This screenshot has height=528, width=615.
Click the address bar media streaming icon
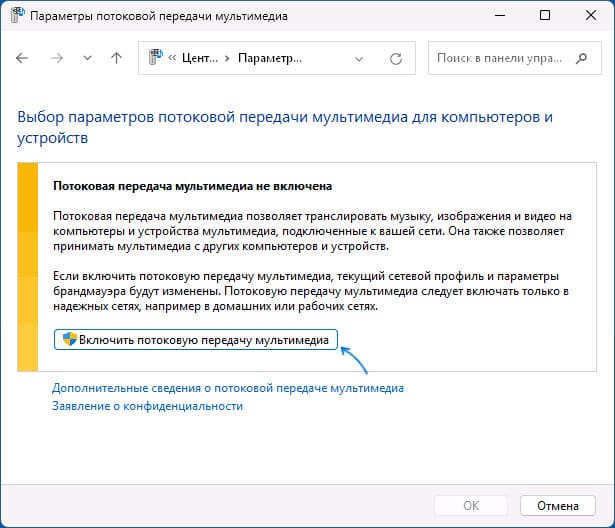[156, 57]
